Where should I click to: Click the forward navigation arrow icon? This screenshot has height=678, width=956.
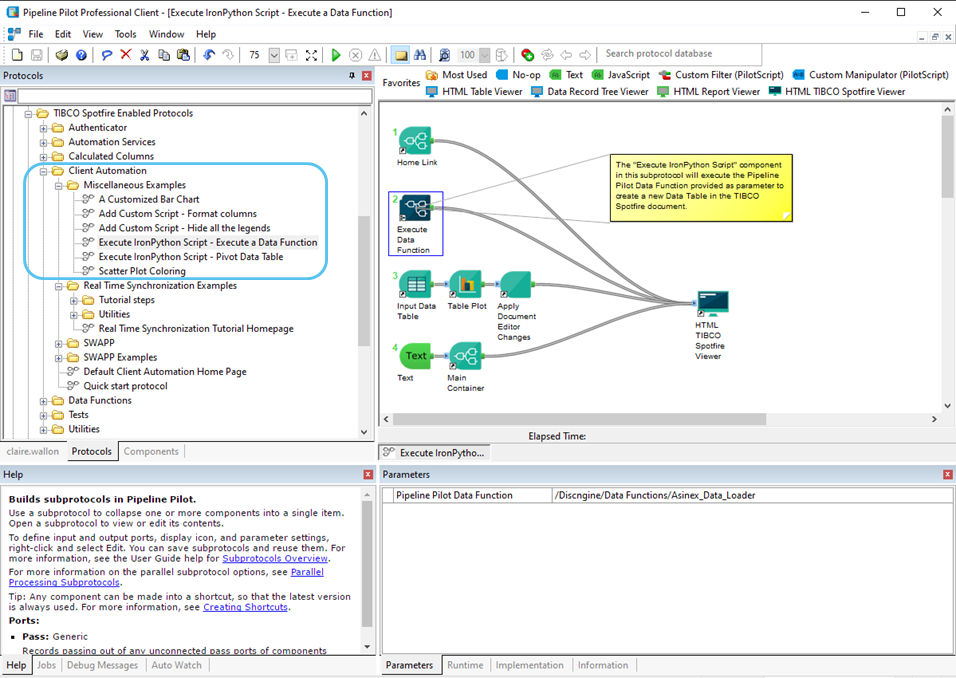(x=585, y=55)
